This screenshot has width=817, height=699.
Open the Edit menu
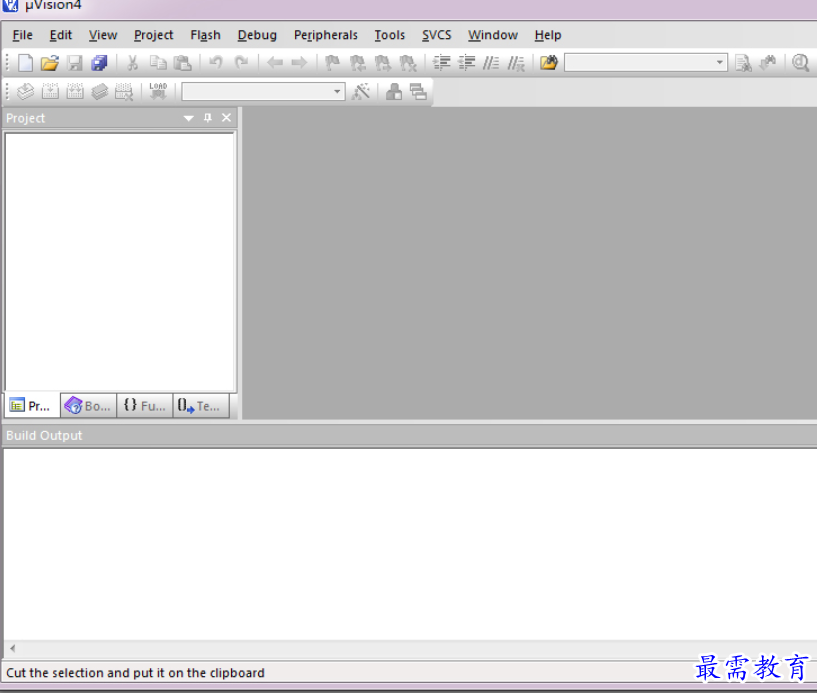coord(60,35)
